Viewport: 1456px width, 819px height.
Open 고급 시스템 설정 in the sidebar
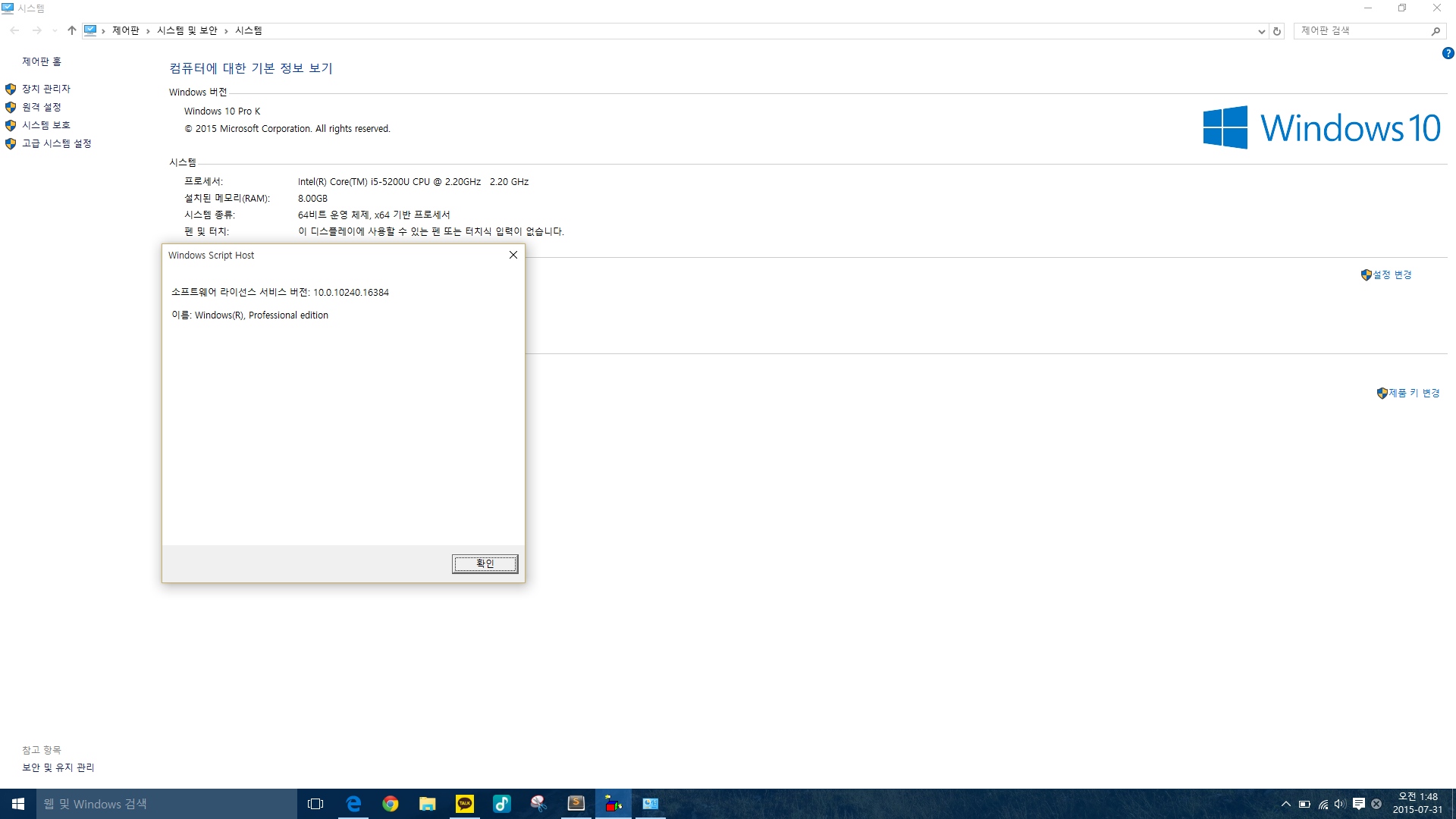pyautogui.click(x=57, y=143)
